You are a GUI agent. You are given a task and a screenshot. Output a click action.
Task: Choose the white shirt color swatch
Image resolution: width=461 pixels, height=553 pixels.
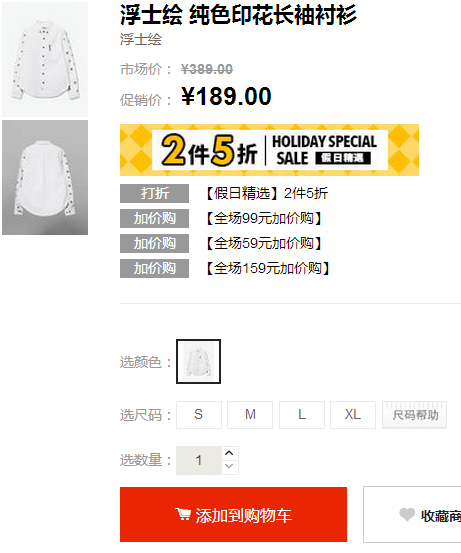click(x=199, y=361)
